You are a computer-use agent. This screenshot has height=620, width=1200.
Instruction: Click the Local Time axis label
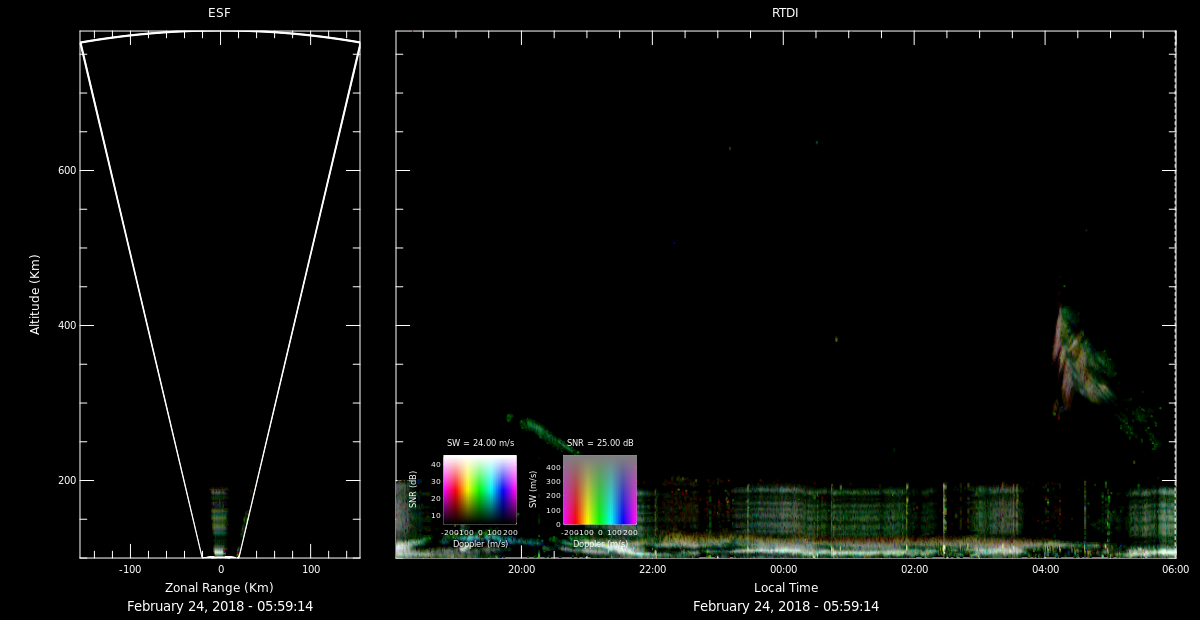(x=785, y=588)
